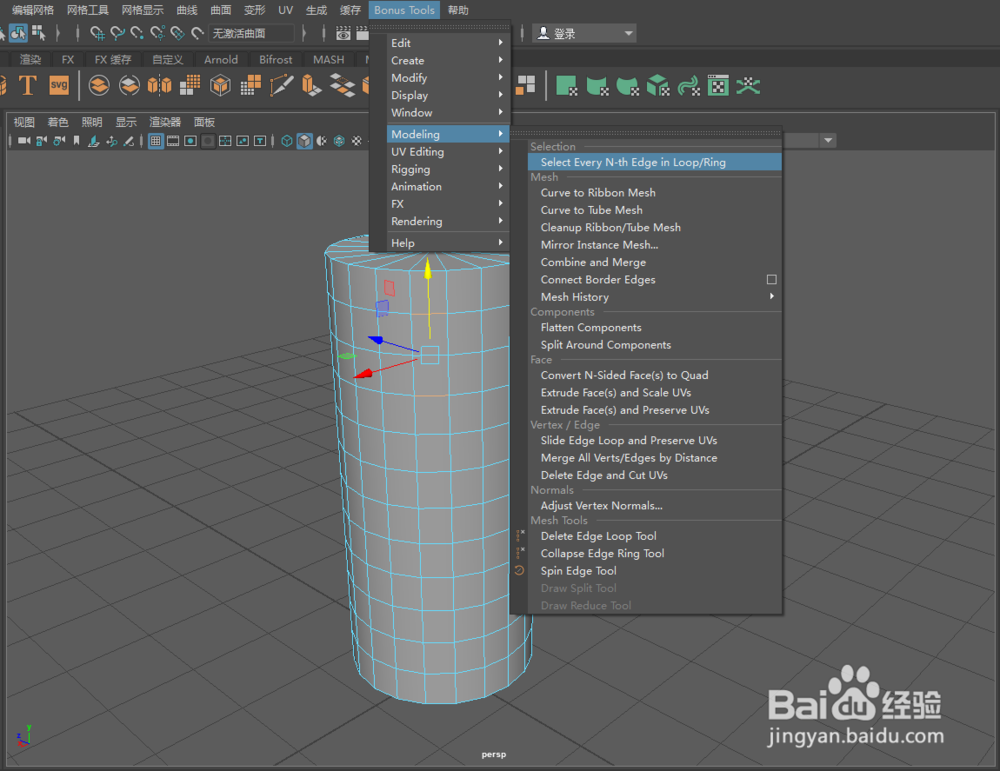Click the Lock camera icon in panel toolbar
1000x771 pixels.
pos(41,141)
